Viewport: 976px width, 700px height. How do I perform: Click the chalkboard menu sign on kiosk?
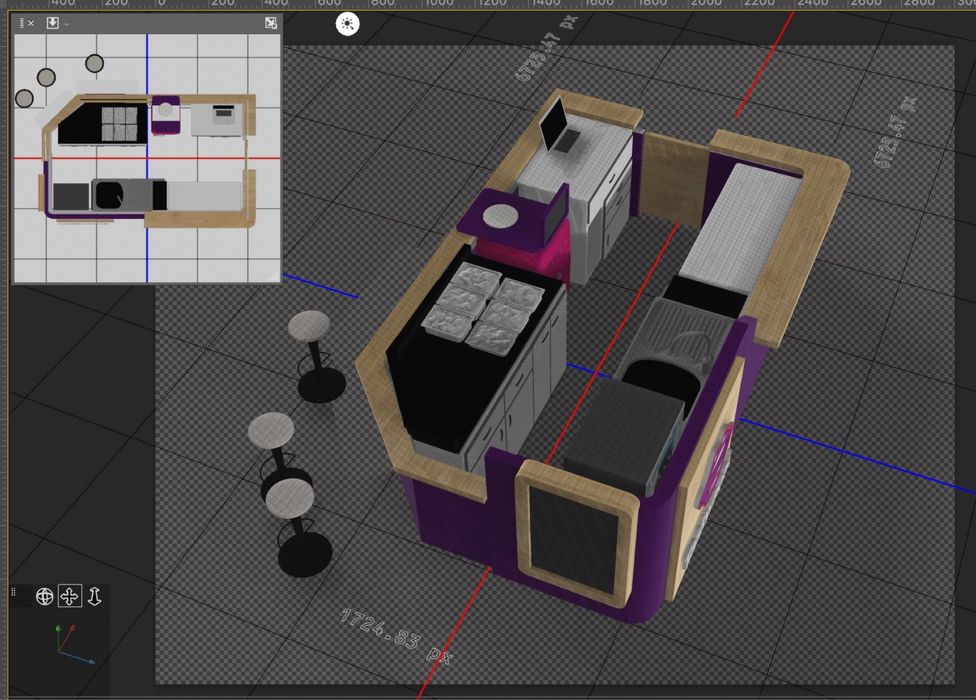(576, 535)
